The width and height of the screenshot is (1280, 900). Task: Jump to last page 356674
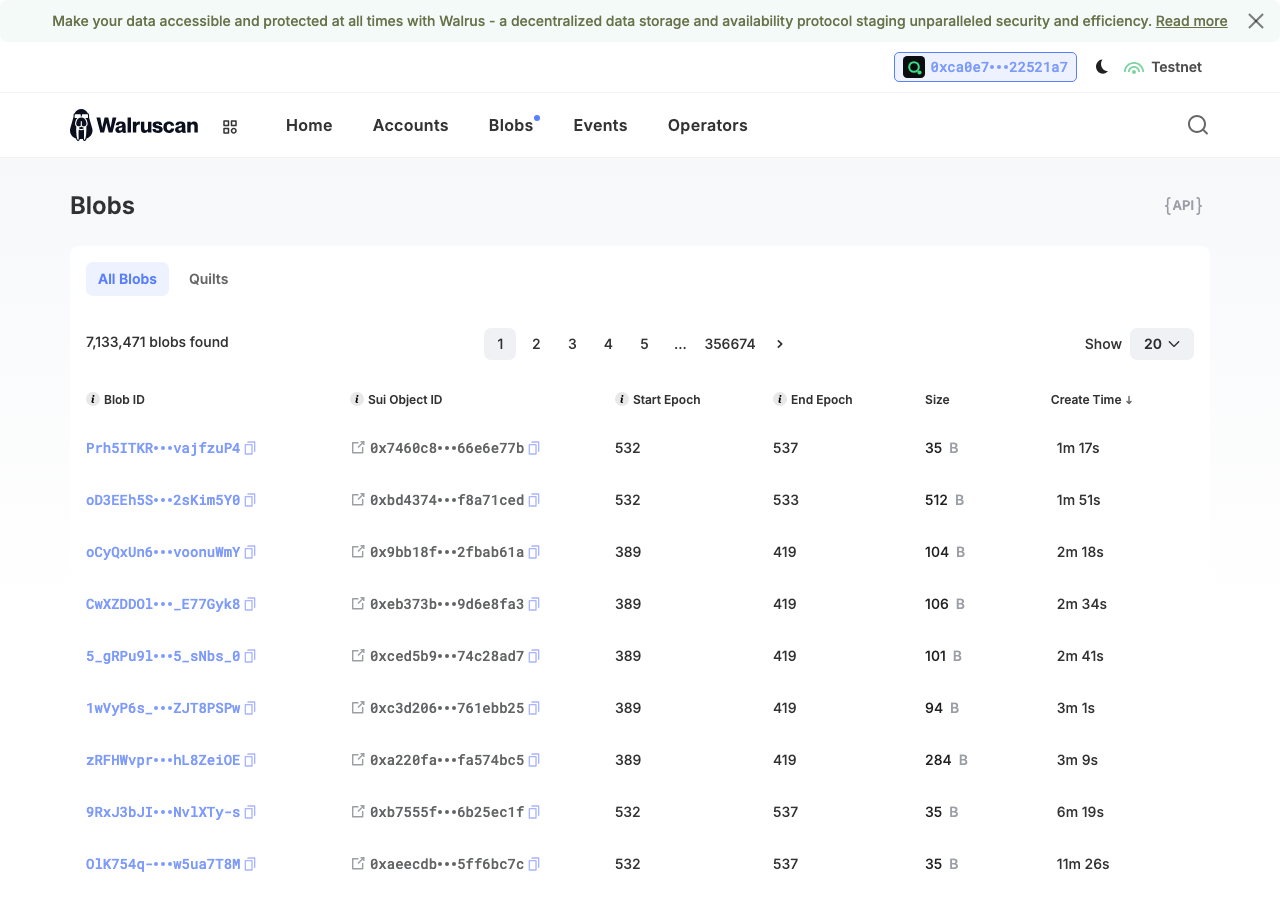click(730, 344)
